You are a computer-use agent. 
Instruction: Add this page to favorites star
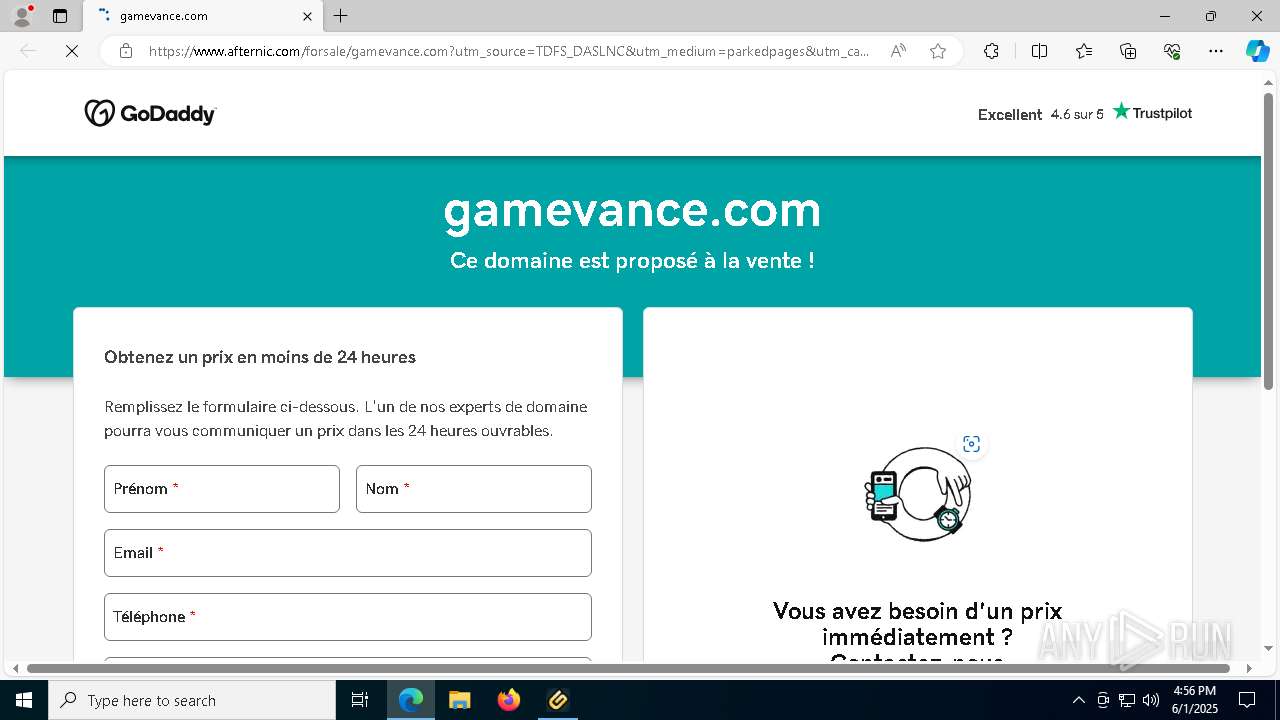tap(938, 51)
